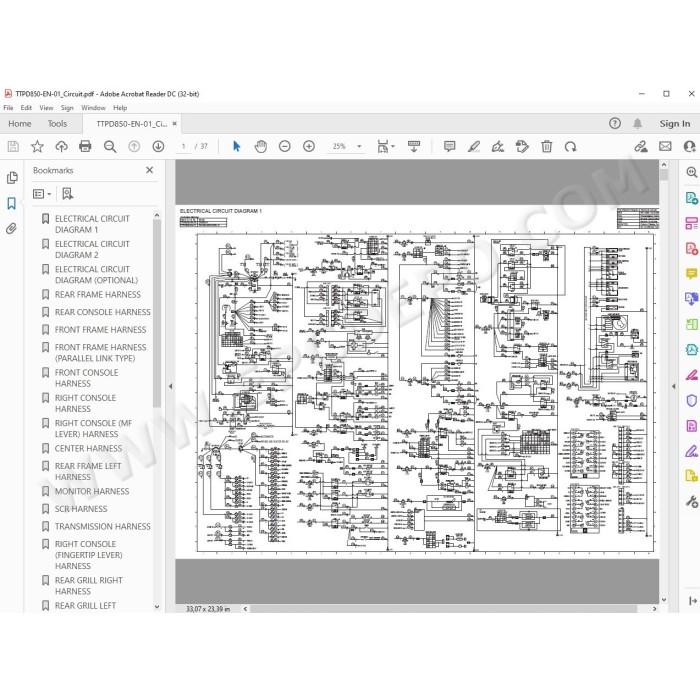The image size is (700, 700).
Task: Click the horizontal scrollbar below the document
Action: pyautogui.click(x=442, y=608)
